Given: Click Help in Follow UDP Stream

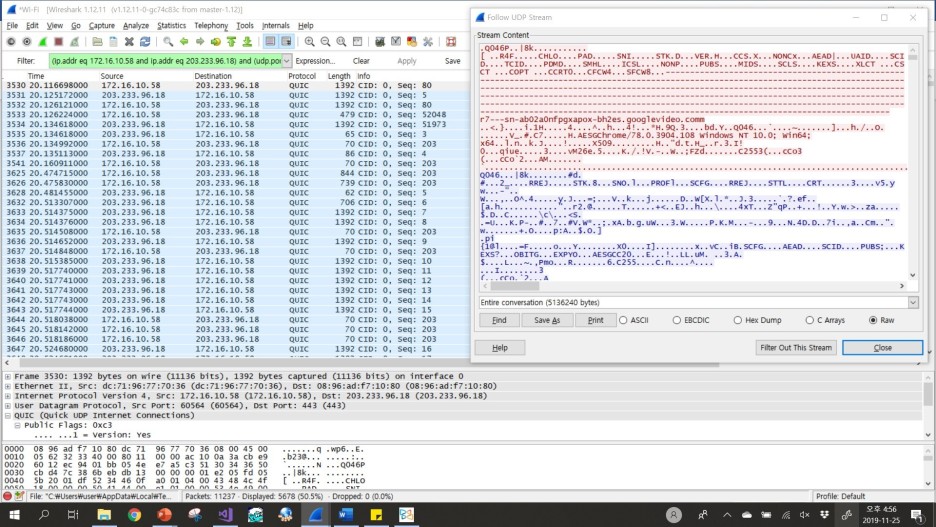Looking at the screenshot, I should tap(500, 348).
